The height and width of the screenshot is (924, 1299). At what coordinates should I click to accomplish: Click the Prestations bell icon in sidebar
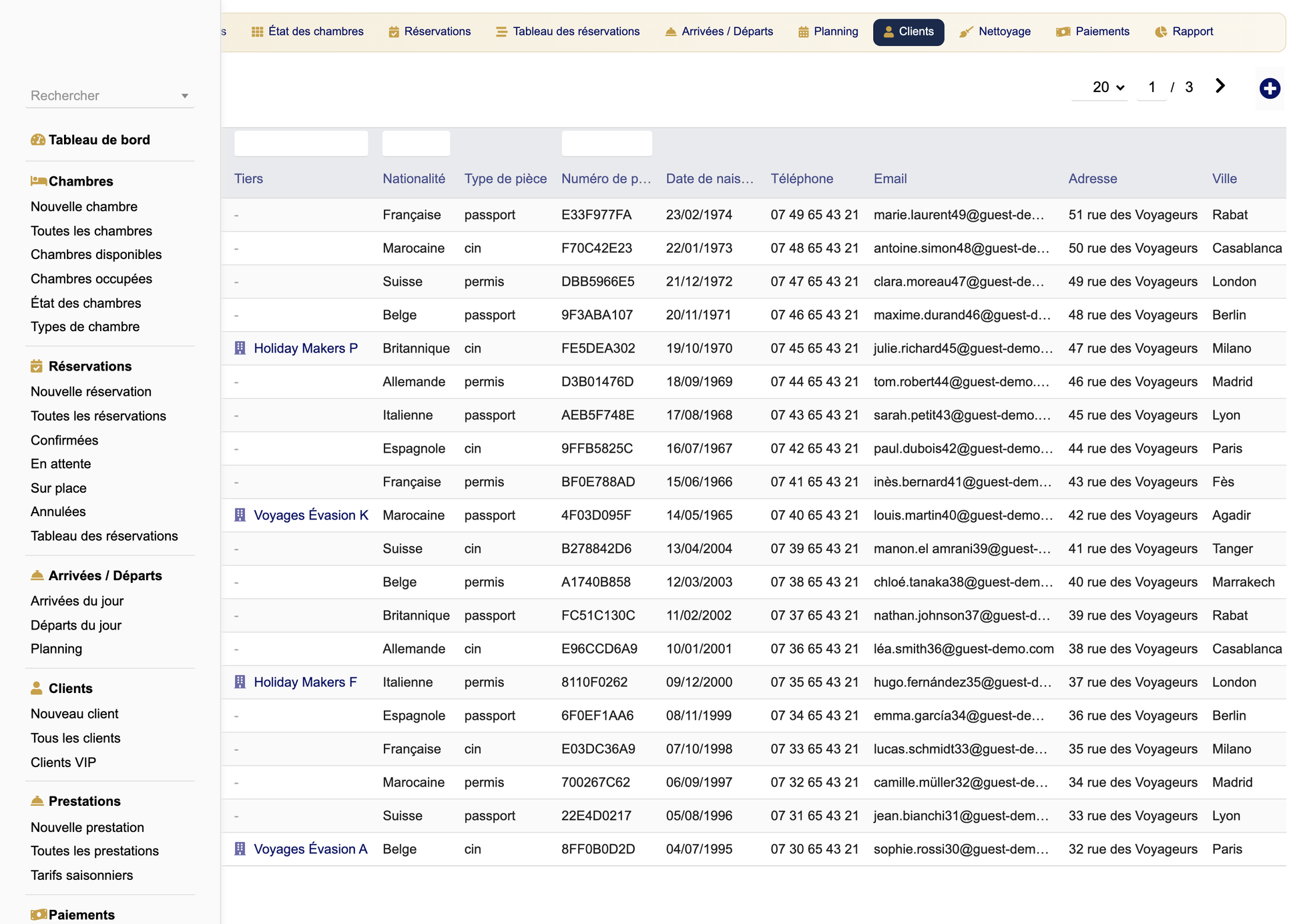[37, 800]
